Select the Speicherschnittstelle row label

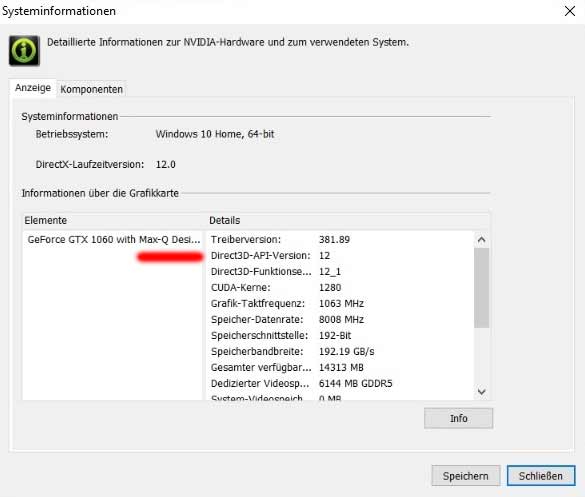pyautogui.click(x=260, y=335)
